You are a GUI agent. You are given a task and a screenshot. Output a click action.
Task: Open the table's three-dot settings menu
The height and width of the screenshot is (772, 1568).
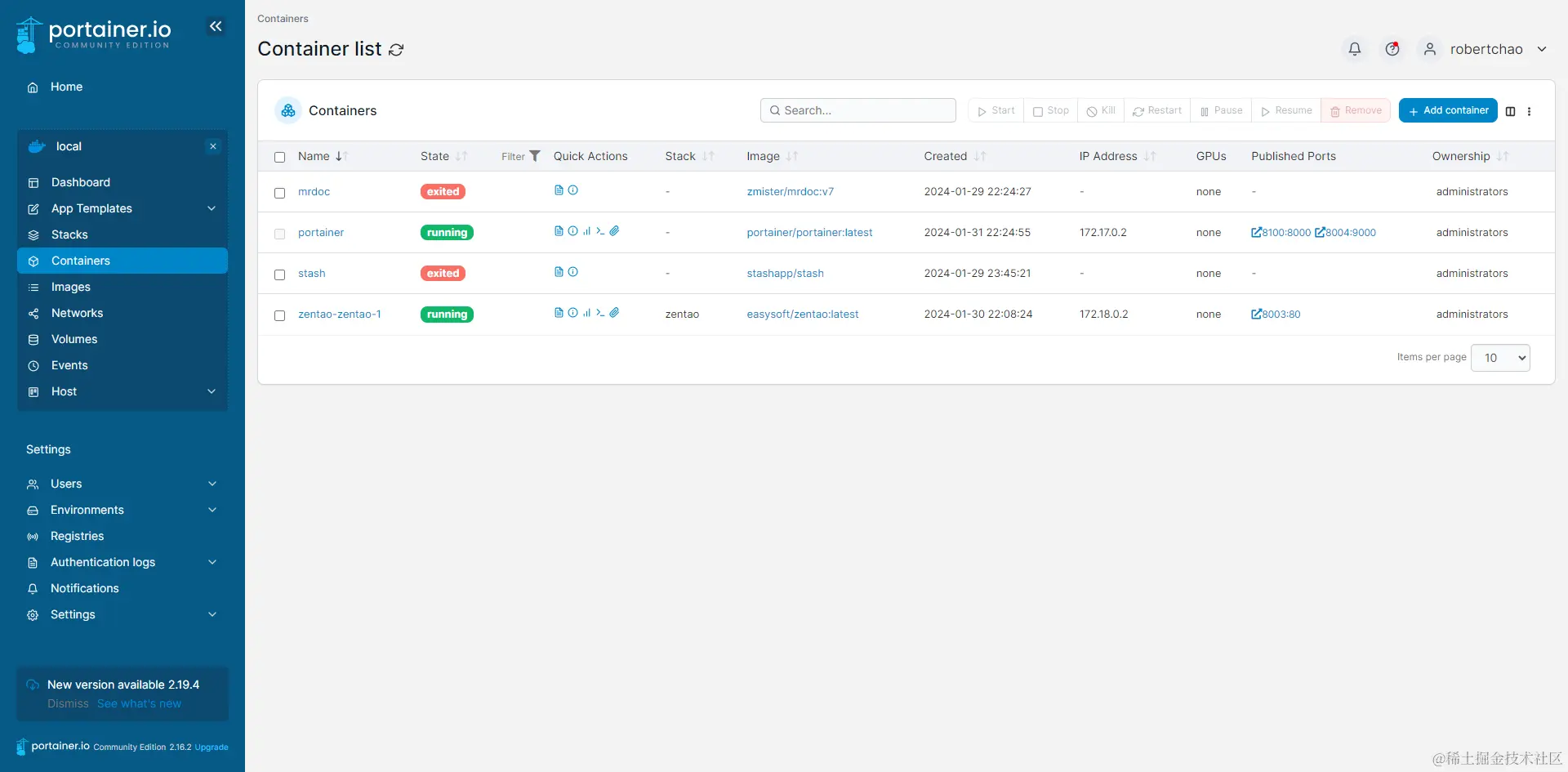click(x=1530, y=111)
